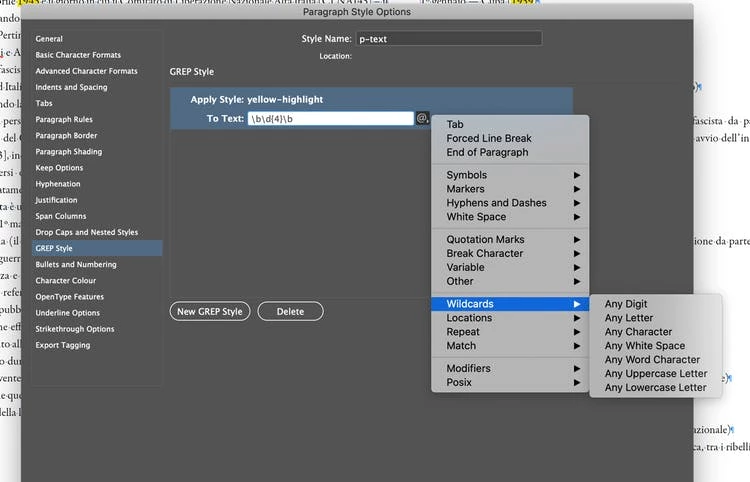The image size is (750, 482).
Task: Insert Forced Line Break
Action: 510,138
